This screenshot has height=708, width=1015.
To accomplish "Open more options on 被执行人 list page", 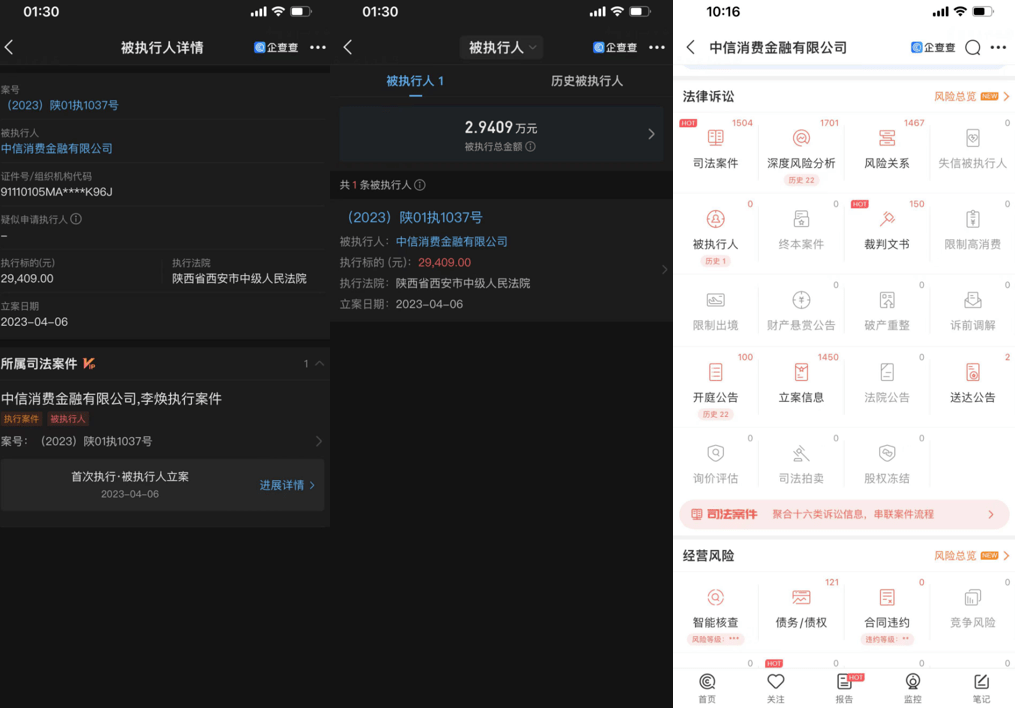I will (657, 47).
